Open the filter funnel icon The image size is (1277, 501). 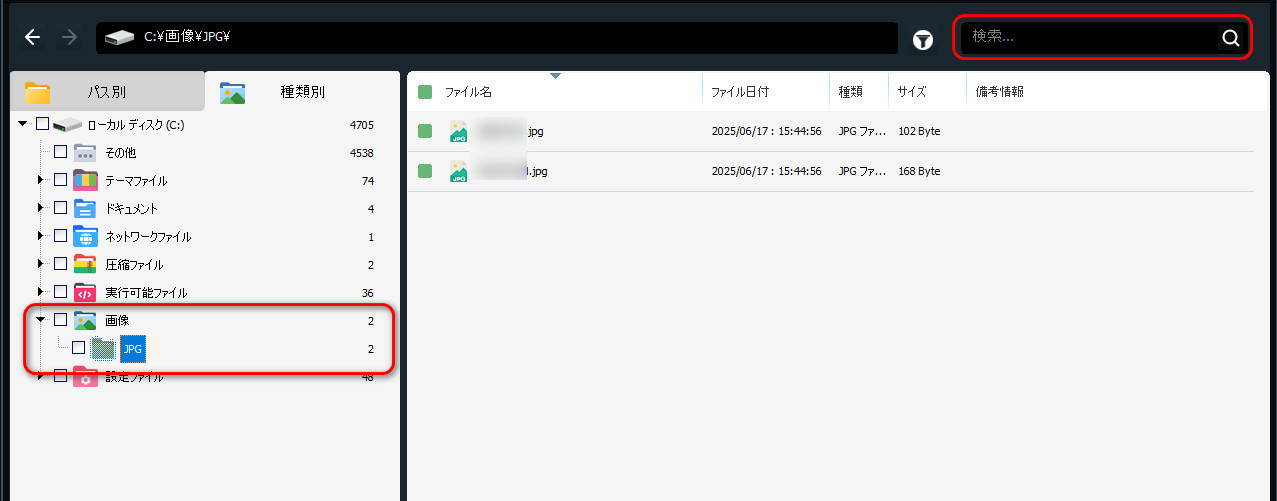923,40
